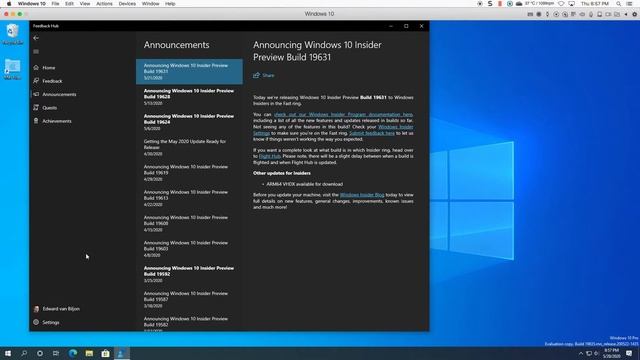
Task: Click the Mac Files desktop folder icon
Action: (x=13, y=69)
